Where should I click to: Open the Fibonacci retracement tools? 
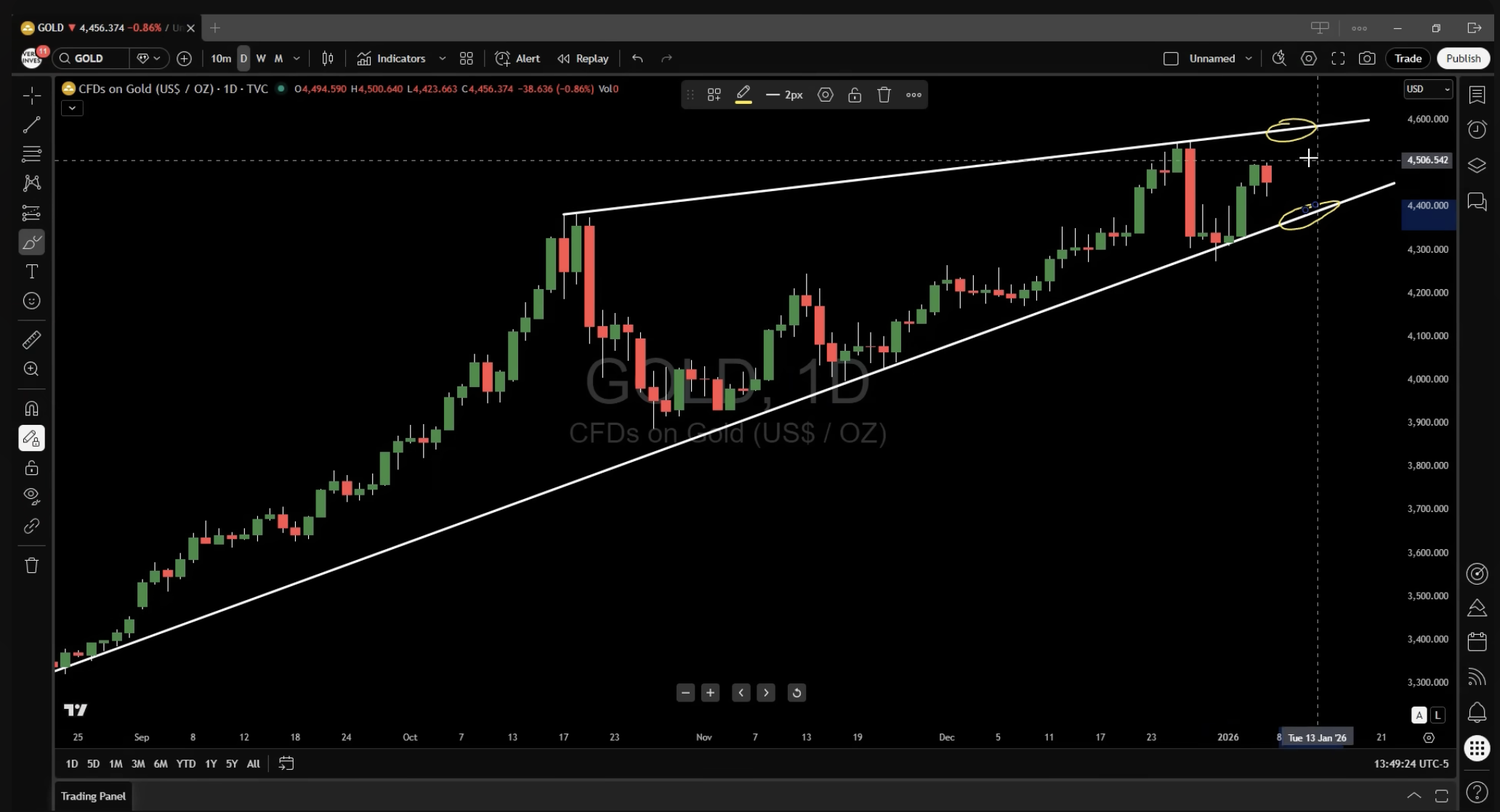pos(31,154)
